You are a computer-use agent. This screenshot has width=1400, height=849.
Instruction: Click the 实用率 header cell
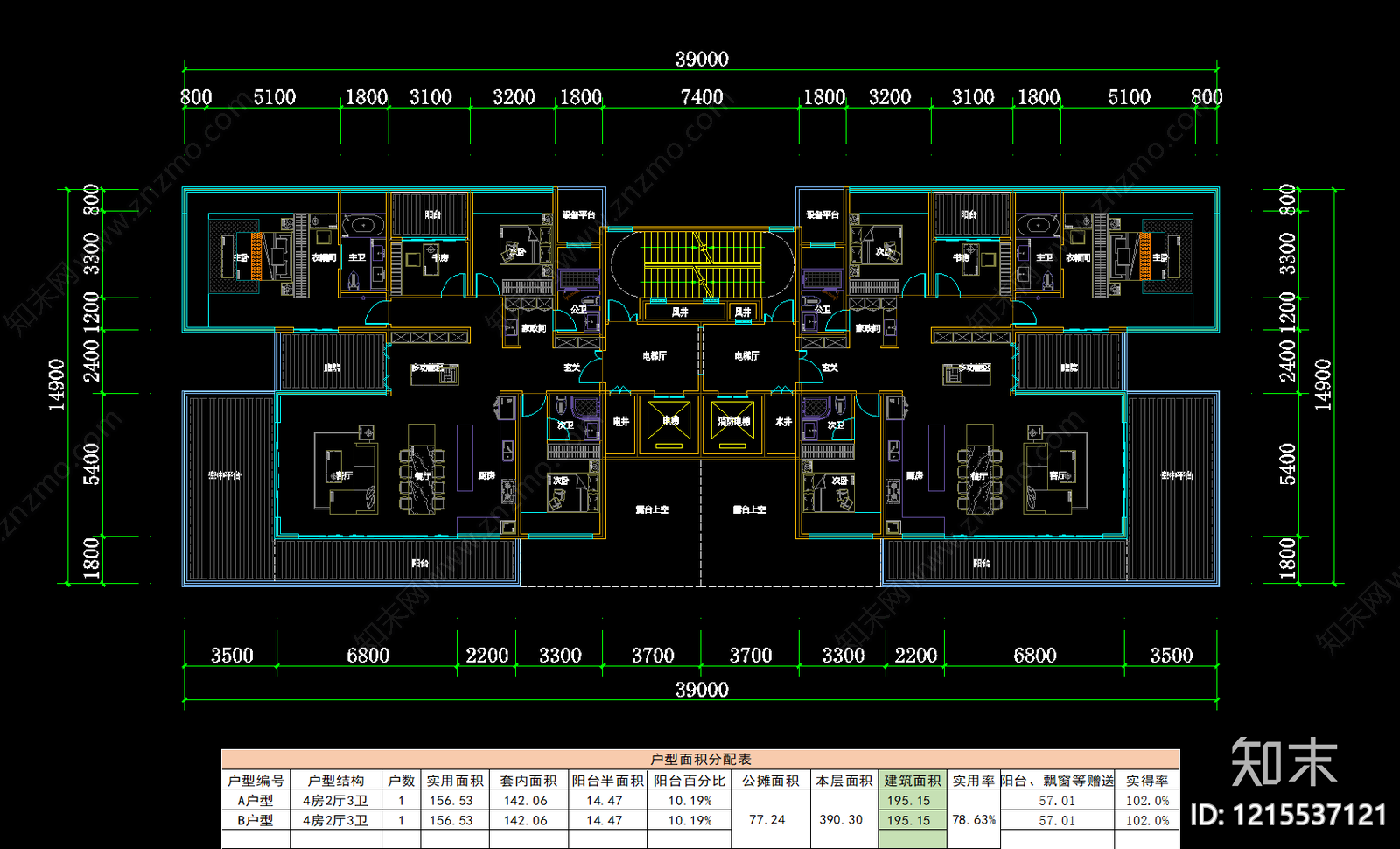973,781
